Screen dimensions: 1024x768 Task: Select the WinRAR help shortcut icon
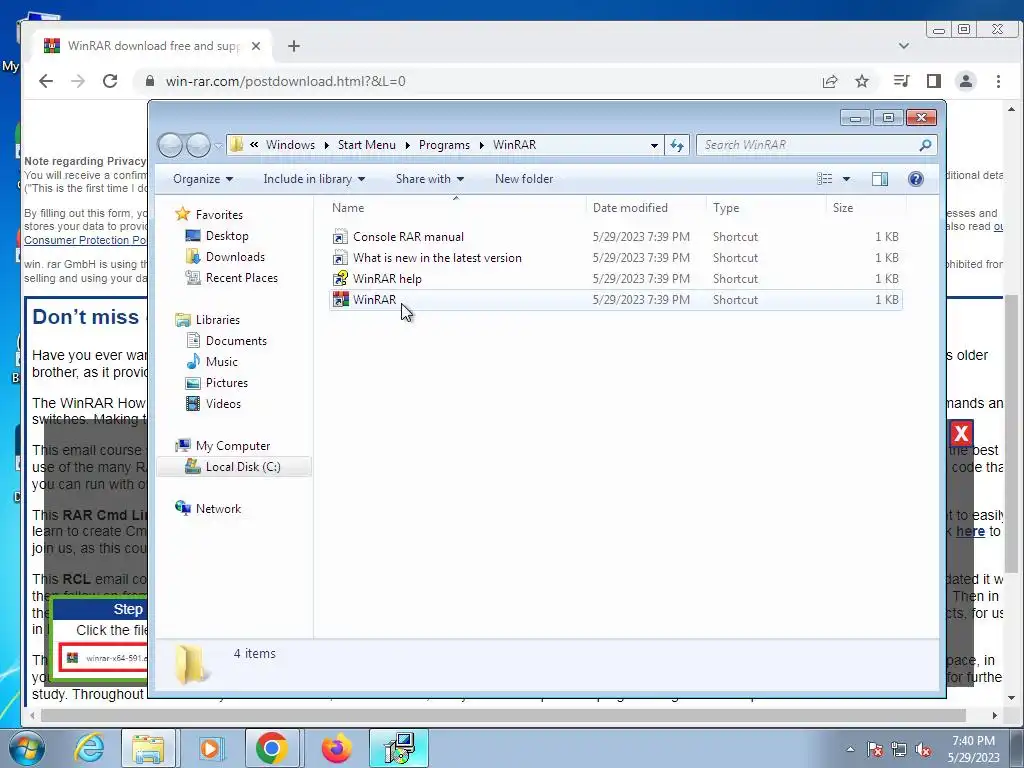pos(340,279)
